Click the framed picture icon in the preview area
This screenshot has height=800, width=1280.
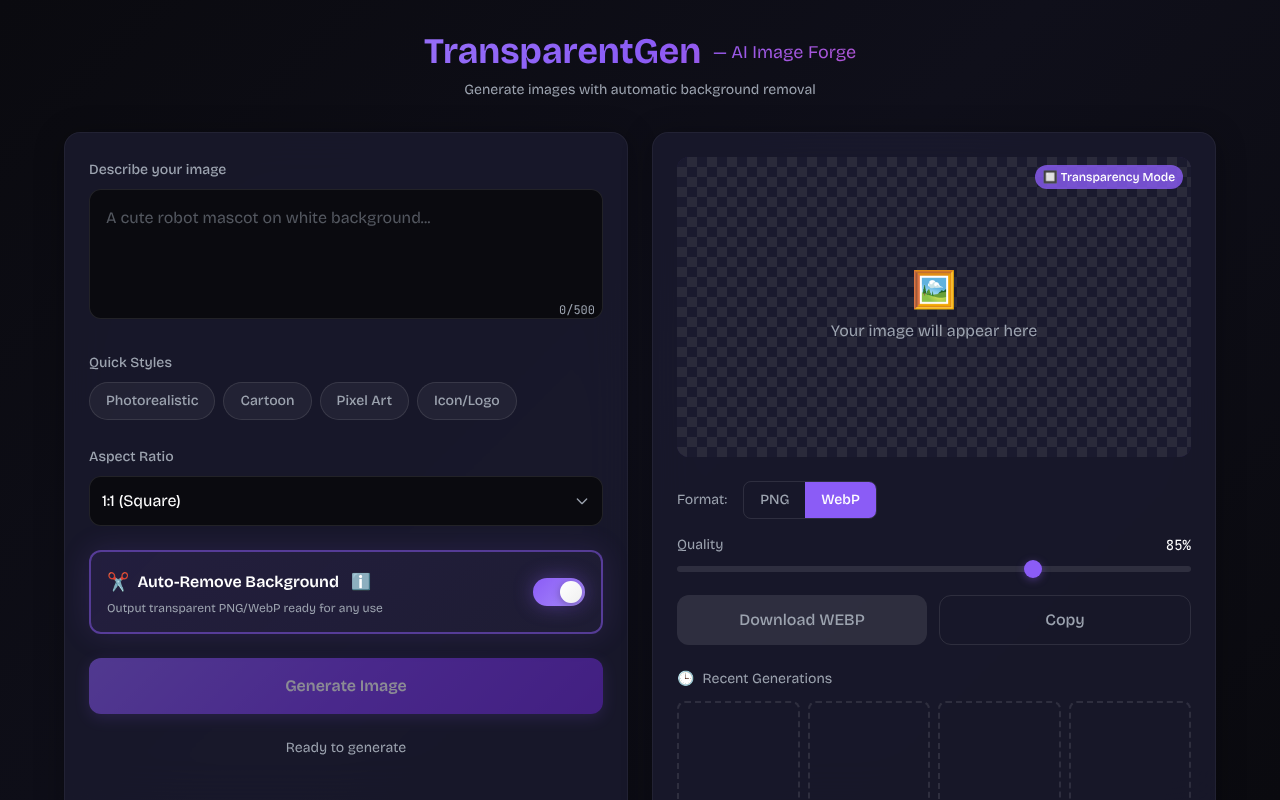tap(933, 289)
